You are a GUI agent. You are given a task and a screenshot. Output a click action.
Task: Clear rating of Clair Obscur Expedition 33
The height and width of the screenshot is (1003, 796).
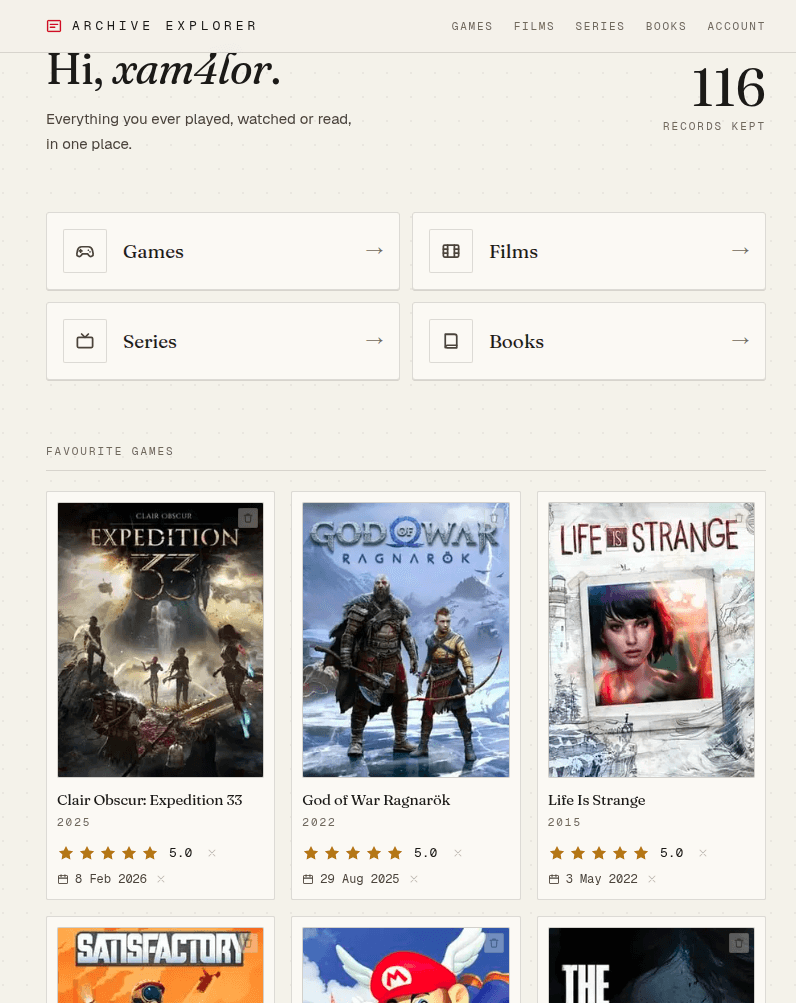[x=212, y=853]
